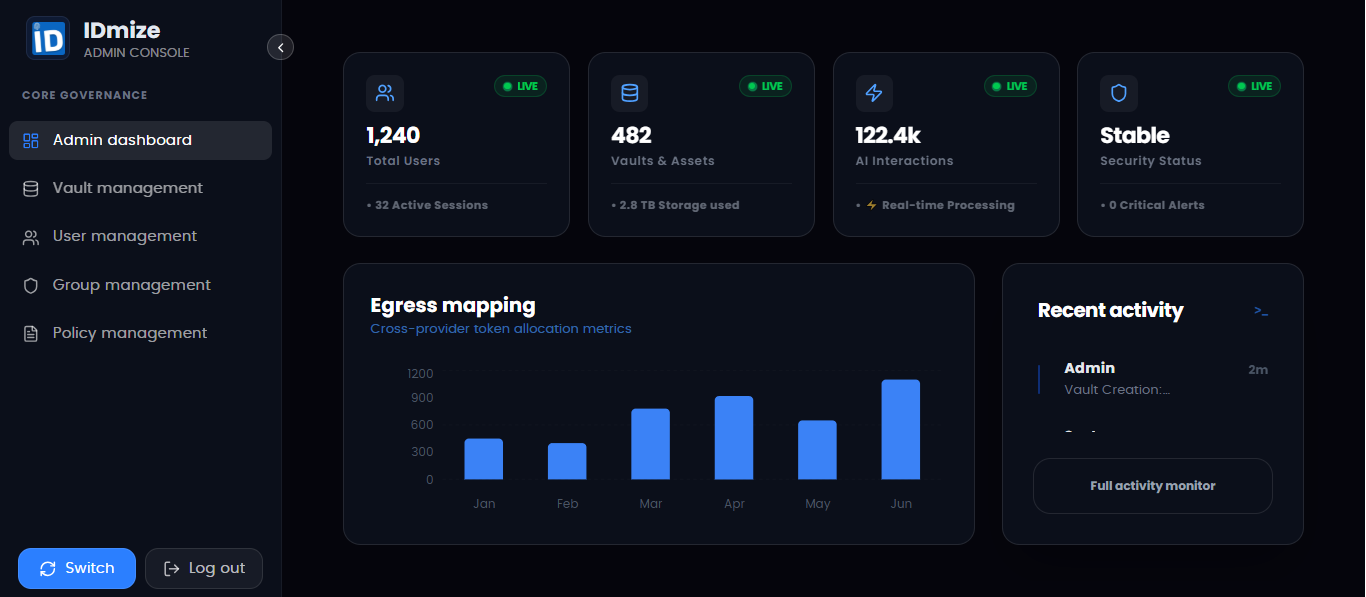Click the CORE GOVERNANCE section label
This screenshot has width=1366, height=597.
(85, 95)
